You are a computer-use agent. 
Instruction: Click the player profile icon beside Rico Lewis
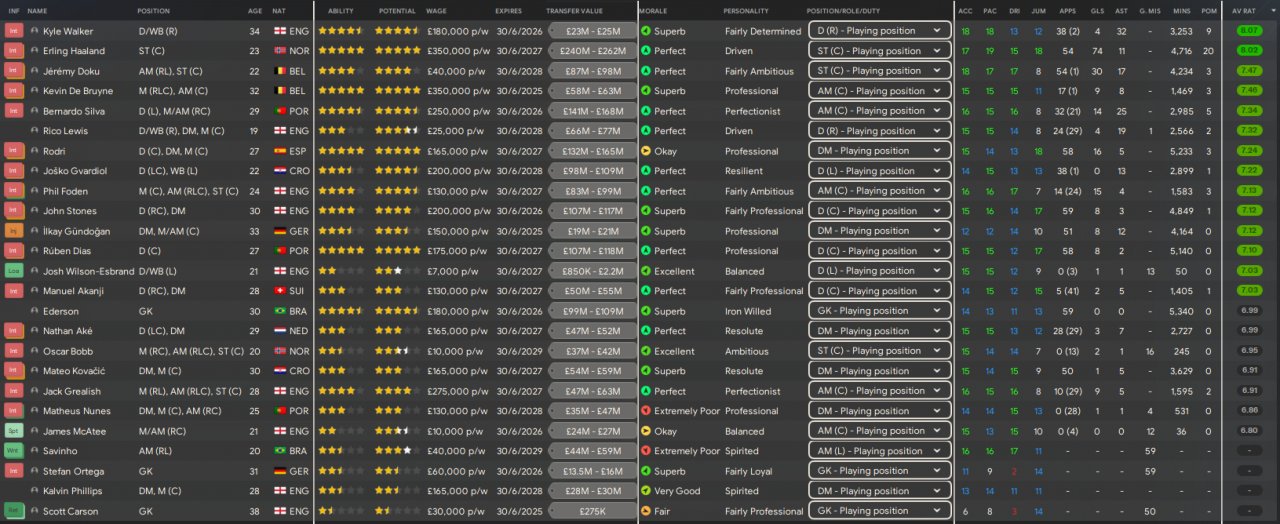pos(35,131)
